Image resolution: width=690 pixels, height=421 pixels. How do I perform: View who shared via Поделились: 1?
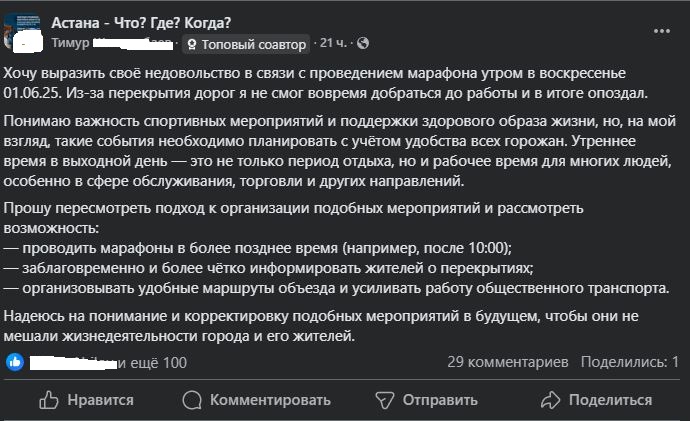629,361
